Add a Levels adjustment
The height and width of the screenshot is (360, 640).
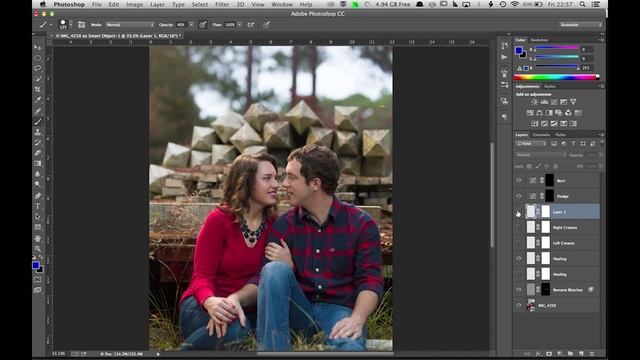tap(544, 102)
